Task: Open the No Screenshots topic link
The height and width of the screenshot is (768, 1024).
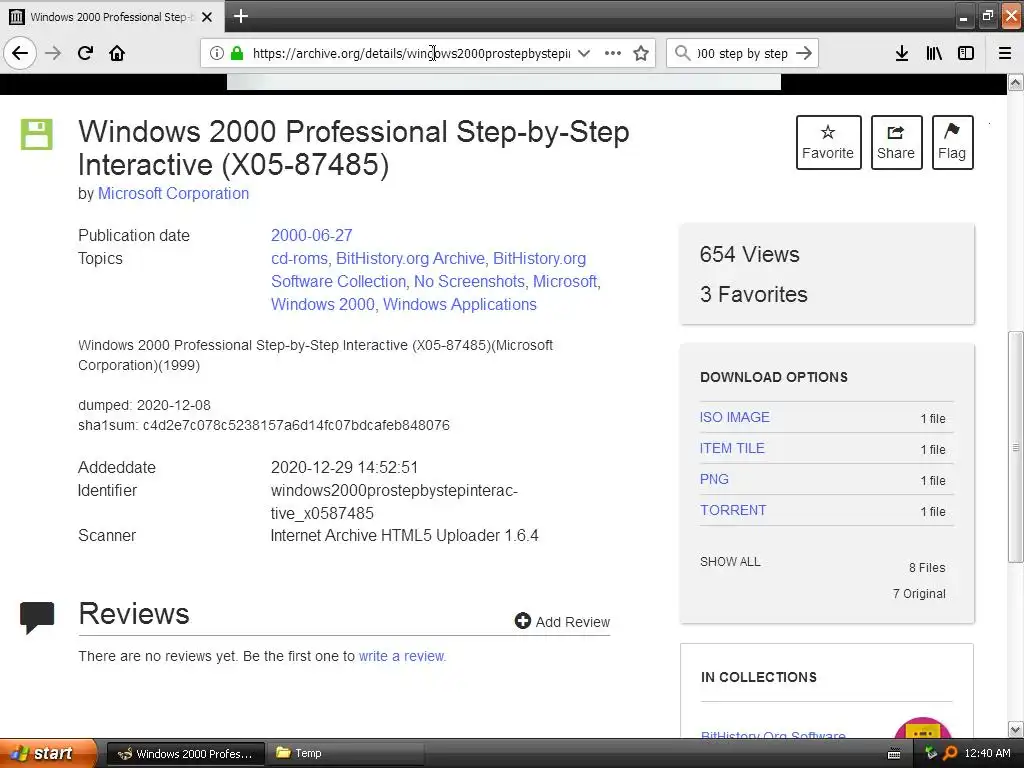Action: pyautogui.click(x=469, y=281)
